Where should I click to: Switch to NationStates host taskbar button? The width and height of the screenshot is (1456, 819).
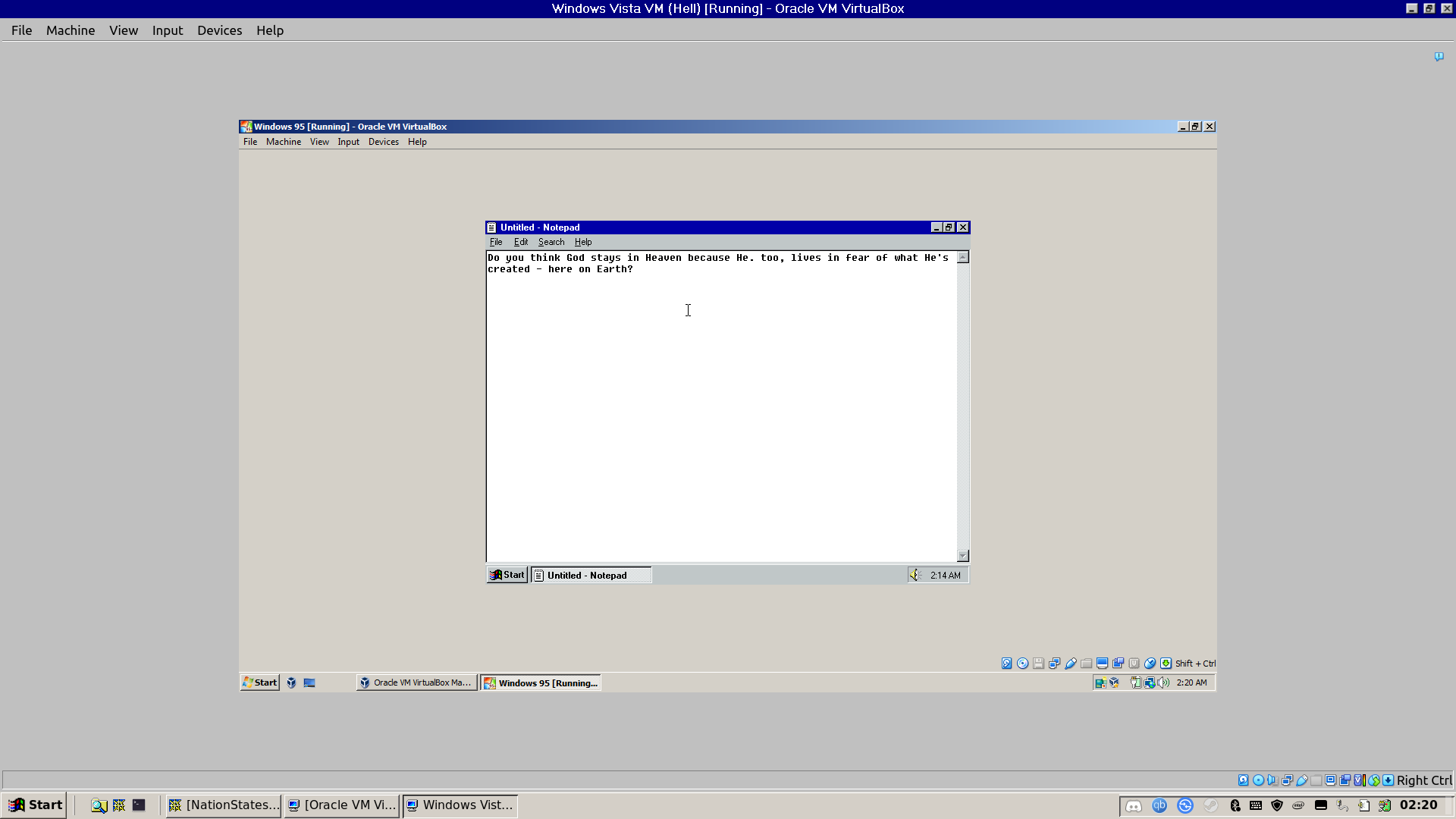[224, 805]
